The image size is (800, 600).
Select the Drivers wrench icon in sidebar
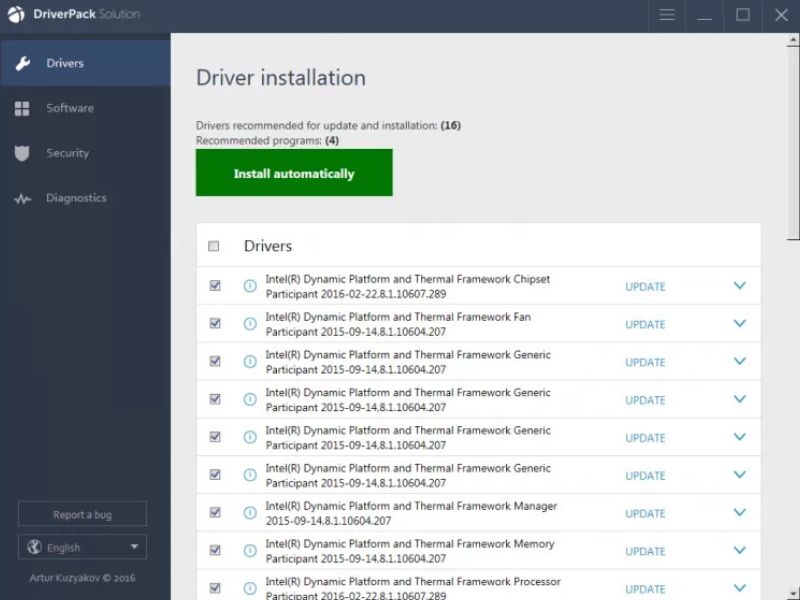point(23,62)
